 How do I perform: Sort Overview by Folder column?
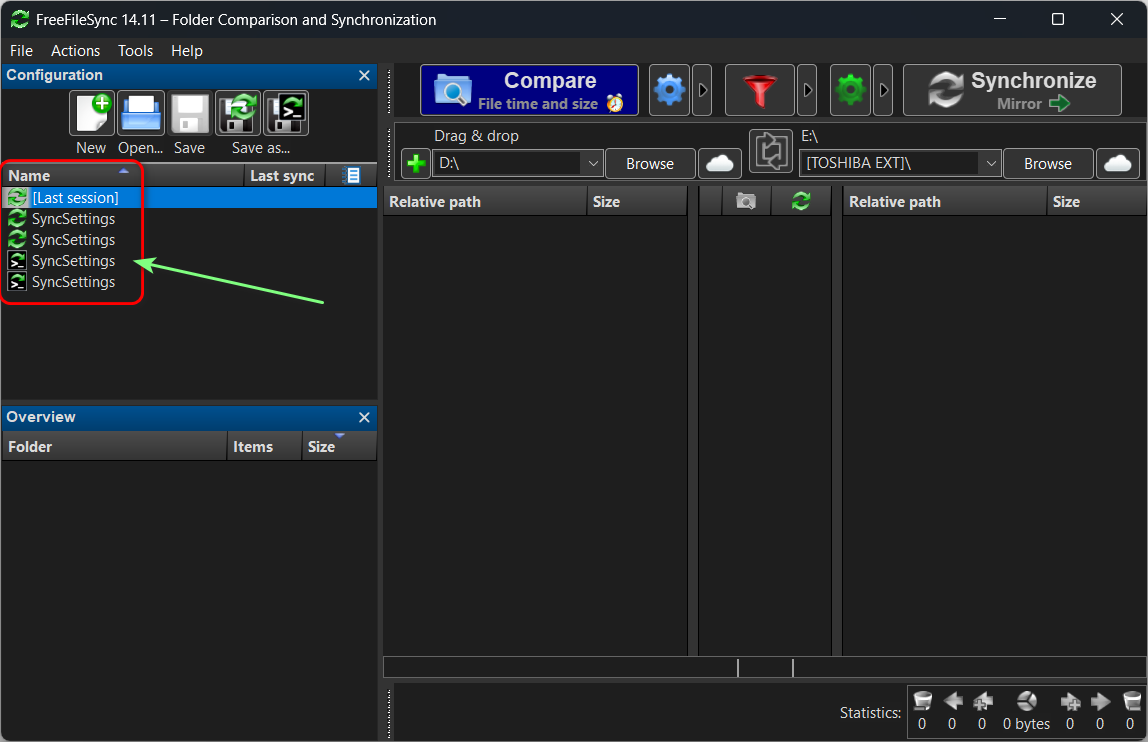[114, 447]
